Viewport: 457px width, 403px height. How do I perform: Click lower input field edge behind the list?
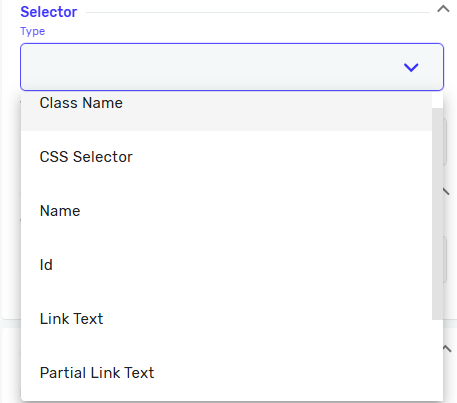pos(445,259)
